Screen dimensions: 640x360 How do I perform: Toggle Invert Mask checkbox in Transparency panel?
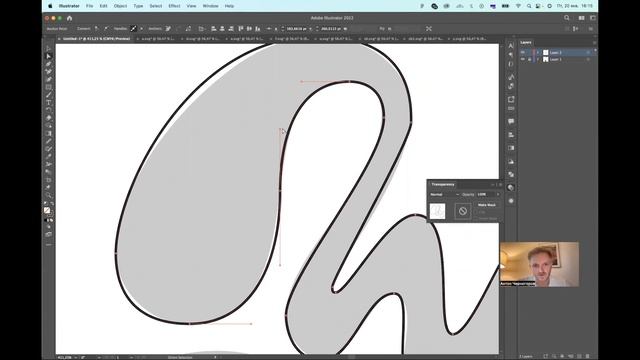tap(476, 218)
